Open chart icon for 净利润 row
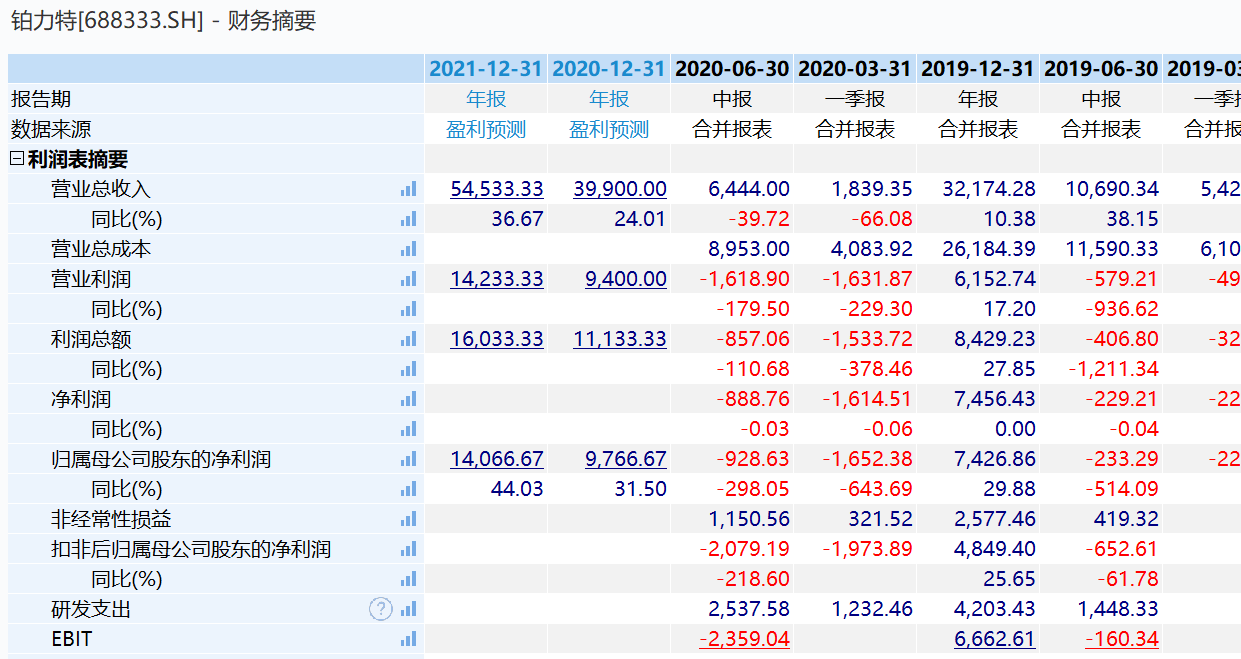Image resolution: width=1241 pixels, height=659 pixels. pyautogui.click(x=408, y=399)
